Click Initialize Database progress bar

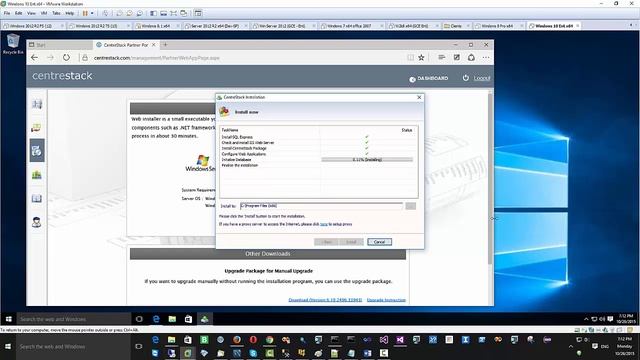click(367, 160)
